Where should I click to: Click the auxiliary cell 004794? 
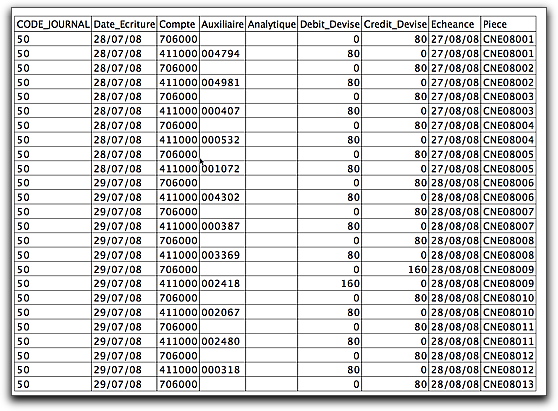coord(222,54)
